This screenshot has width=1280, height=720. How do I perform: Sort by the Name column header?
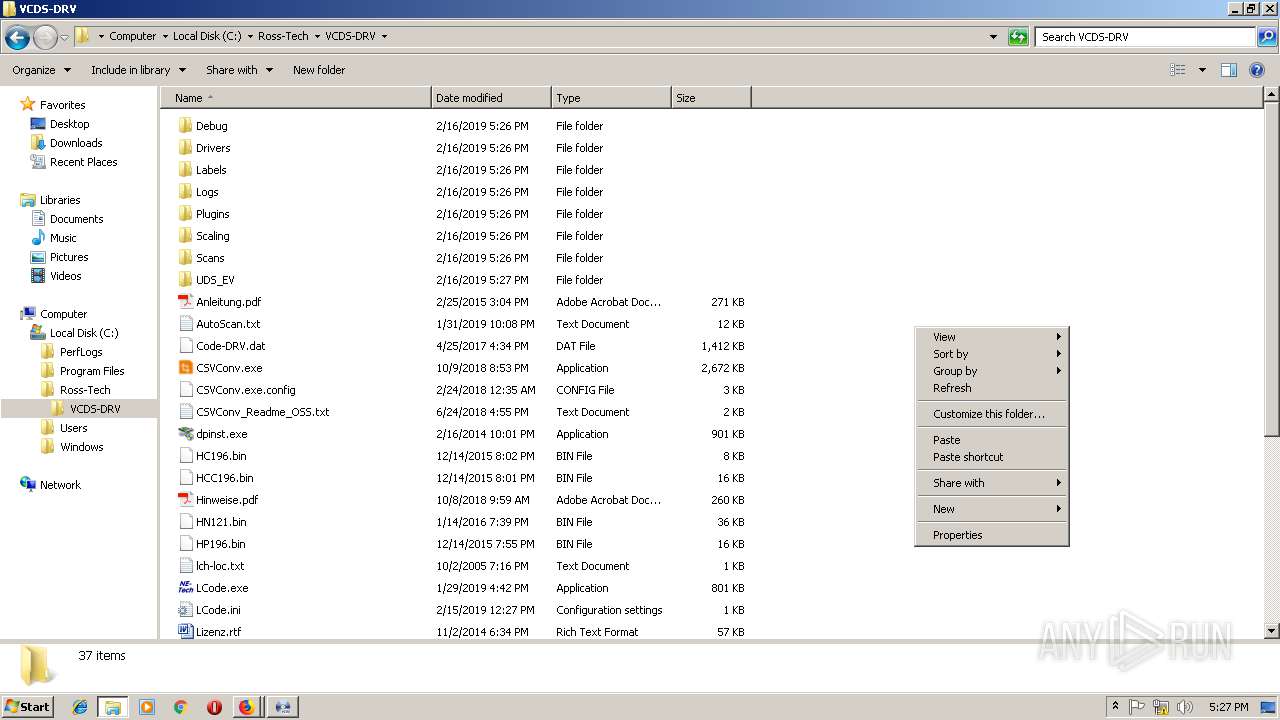click(x=296, y=98)
